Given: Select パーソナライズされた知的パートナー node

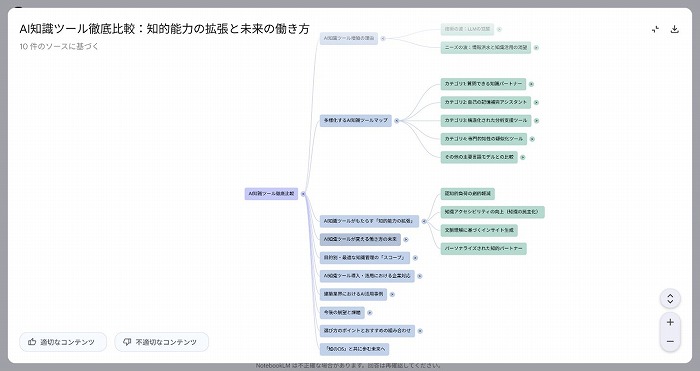Looking at the screenshot, I should point(483,249).
